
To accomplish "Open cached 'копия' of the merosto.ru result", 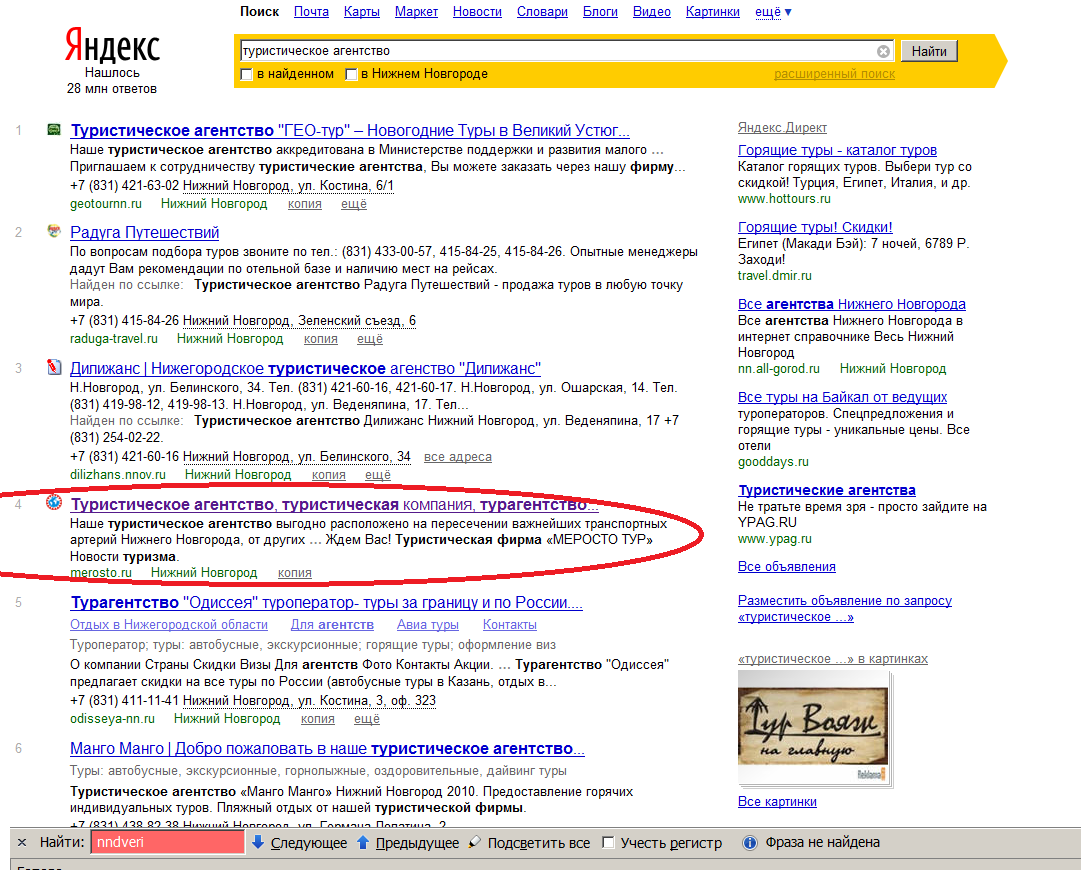I will point(295,573).
